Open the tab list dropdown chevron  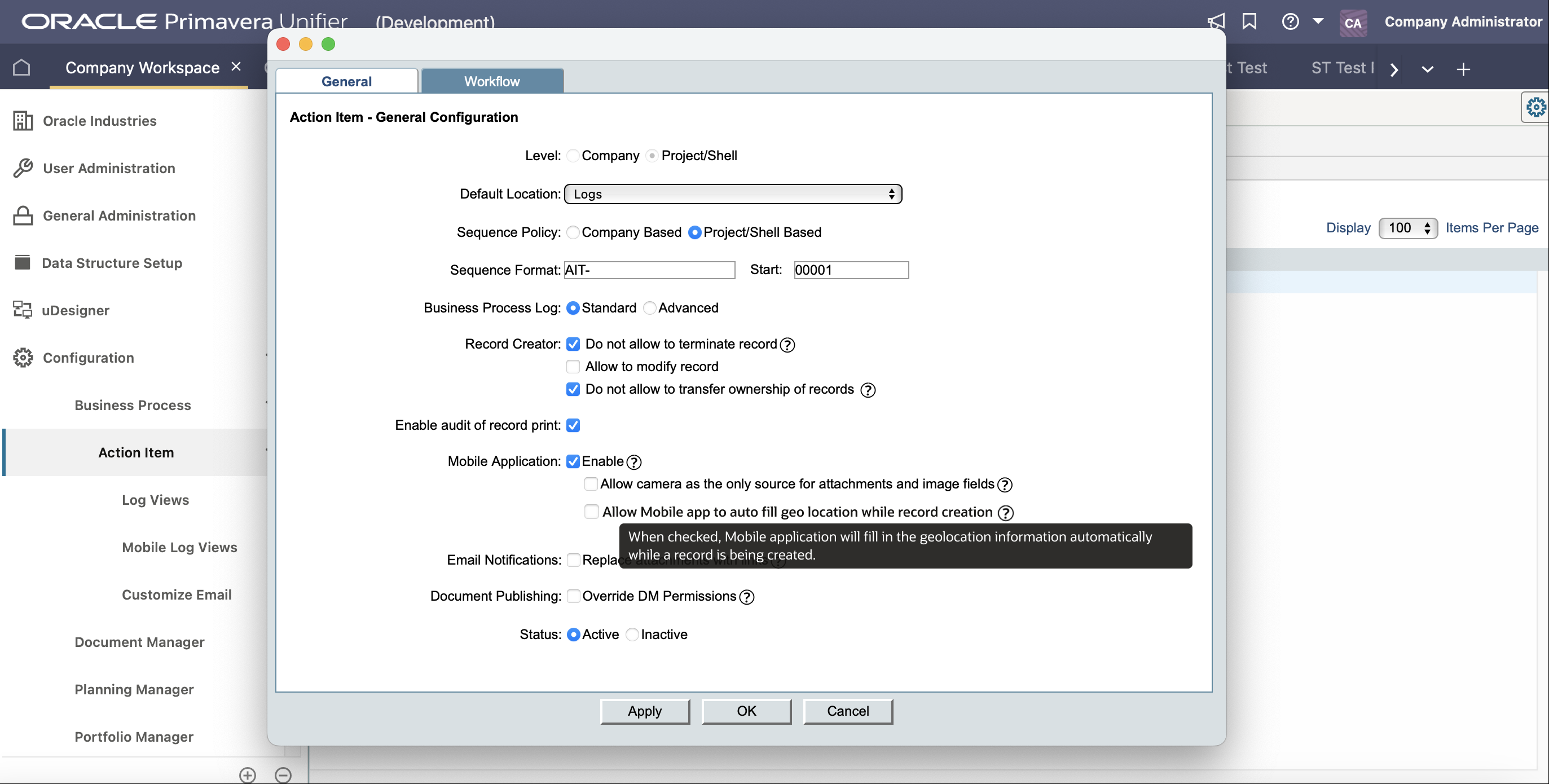pyautogui.click(x=1428, y=69)
